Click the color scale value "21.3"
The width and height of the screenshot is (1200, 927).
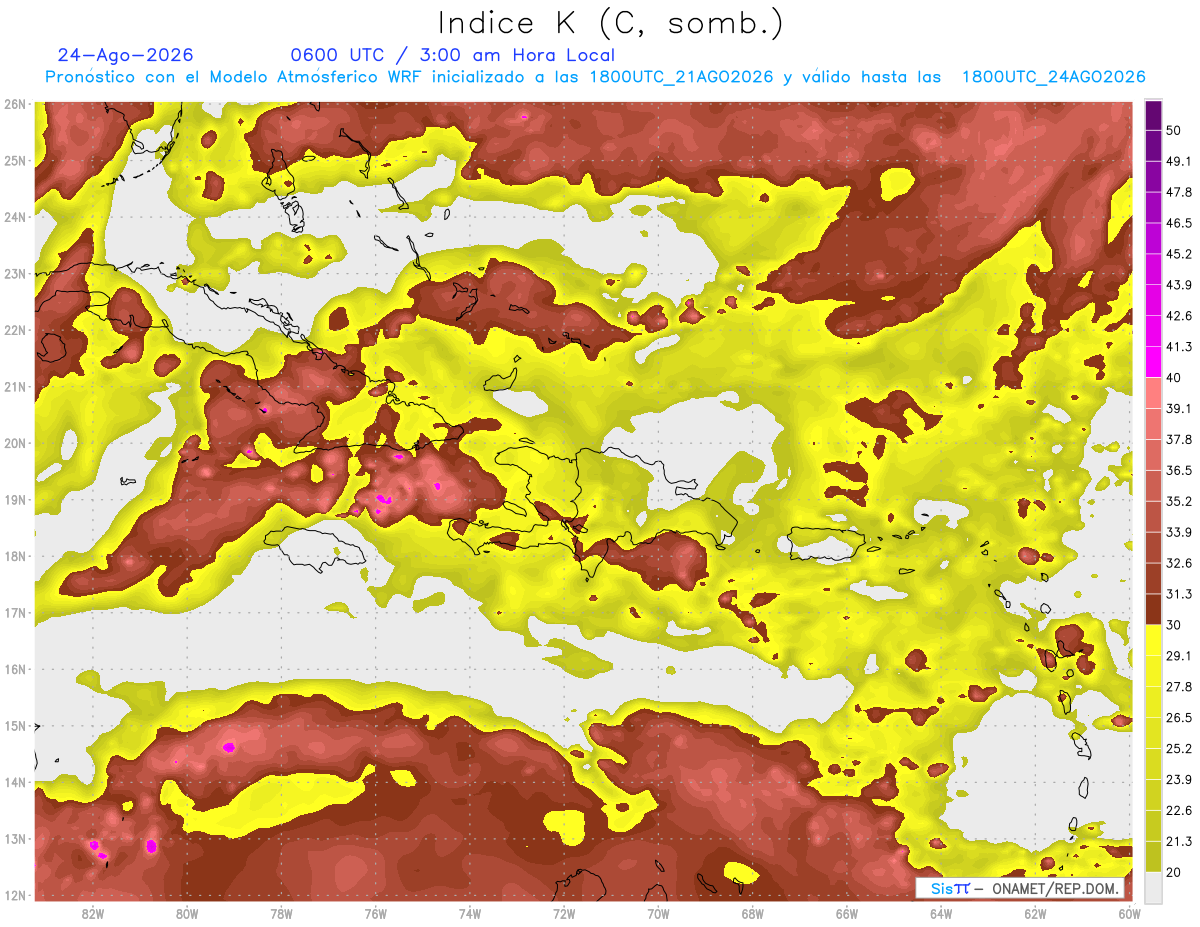click(1179, 841)
